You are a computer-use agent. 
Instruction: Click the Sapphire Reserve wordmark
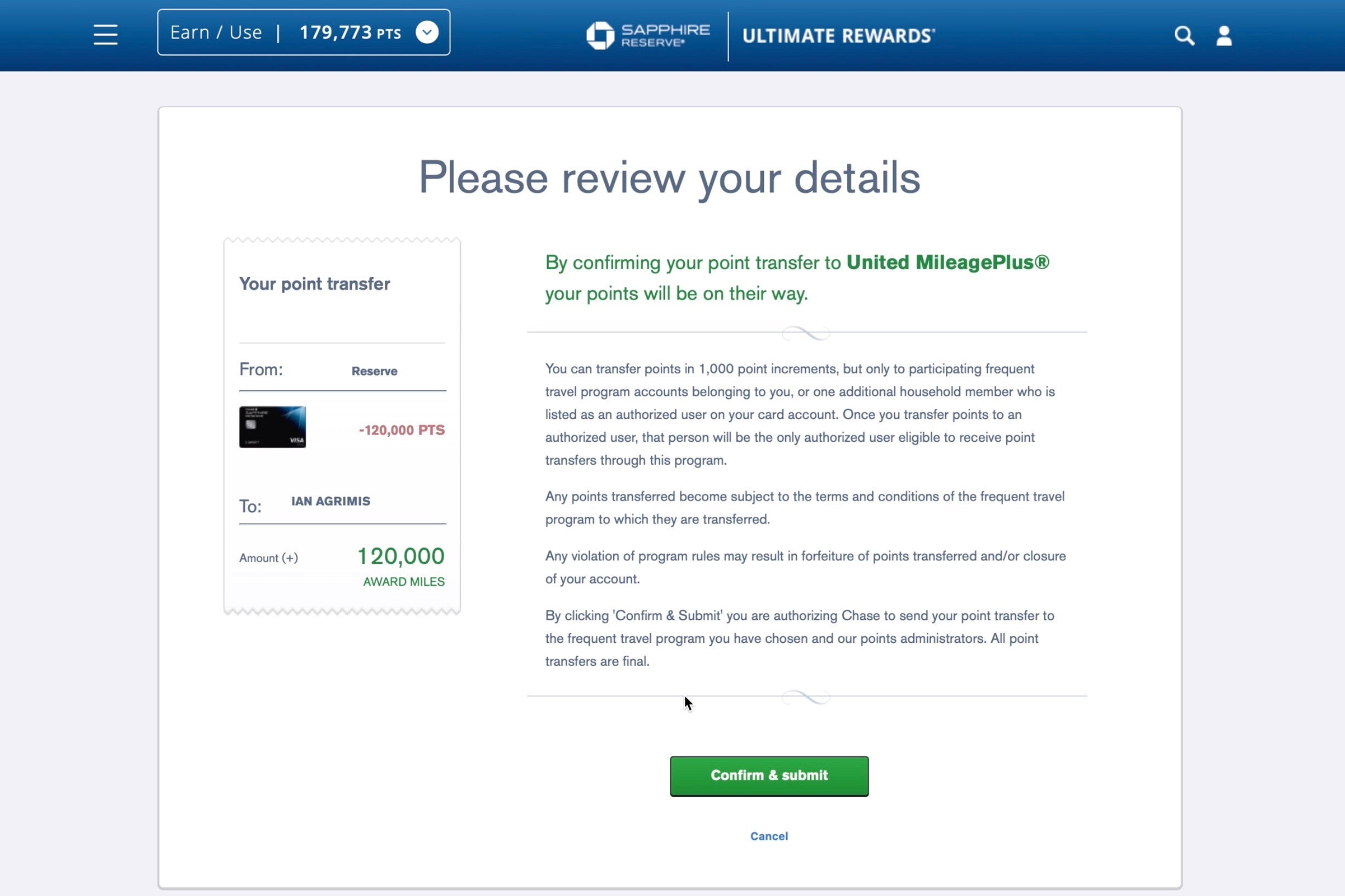pyautogui.click(x=665, y=35)
